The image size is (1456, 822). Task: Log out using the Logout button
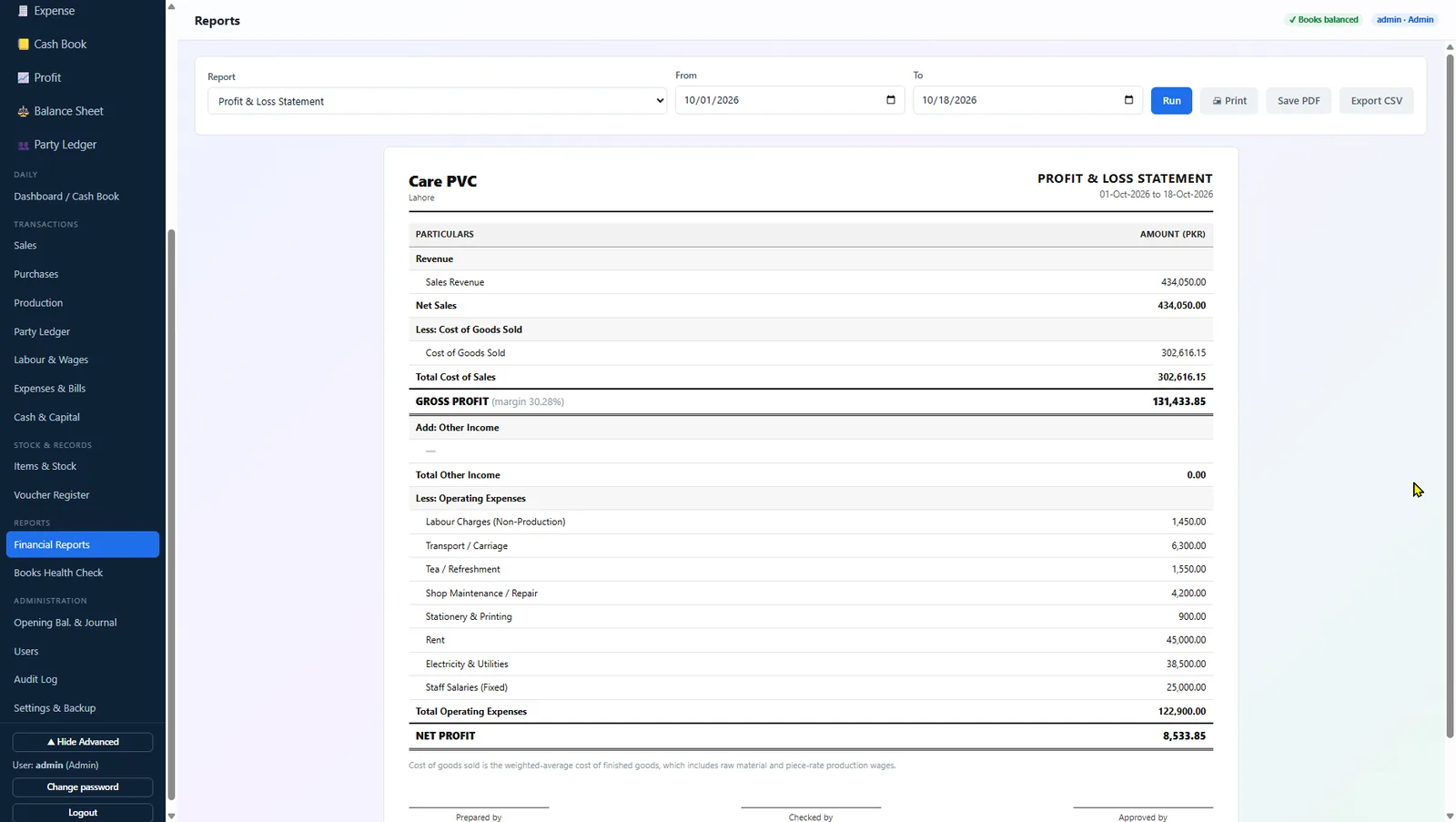tap(83, 813)
